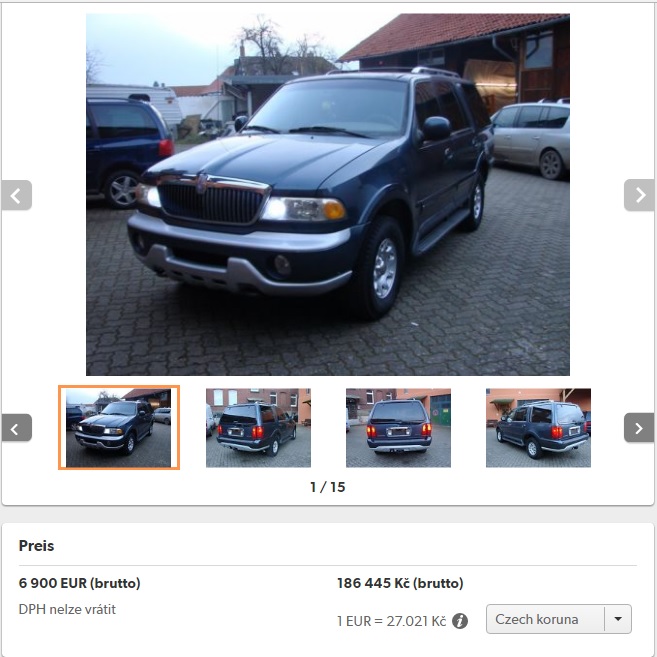Click the 1 EUR = 27.021 Kč rate

click(x=391, y=621)
